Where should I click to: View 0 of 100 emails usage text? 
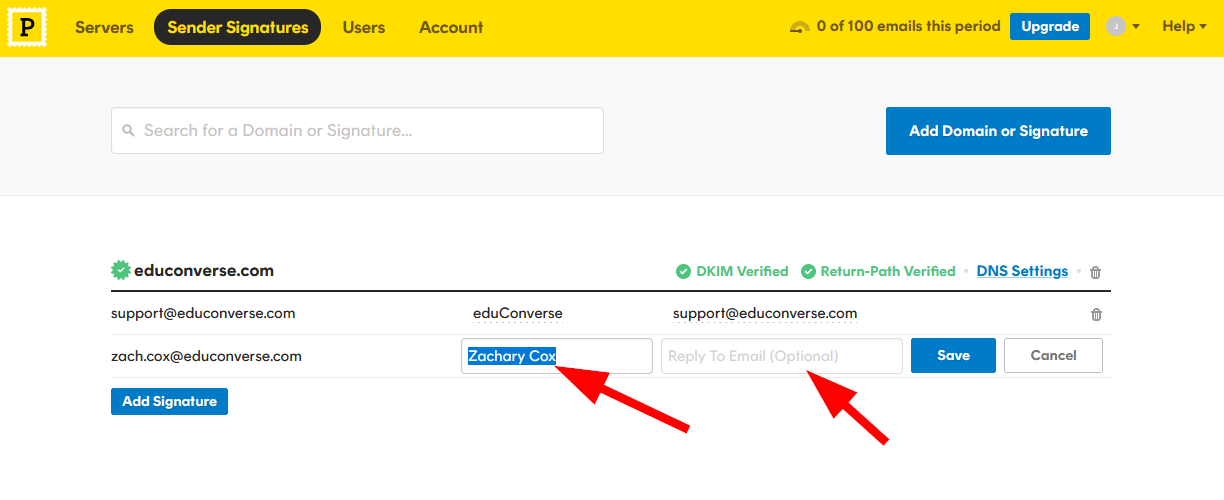(908, 26)
